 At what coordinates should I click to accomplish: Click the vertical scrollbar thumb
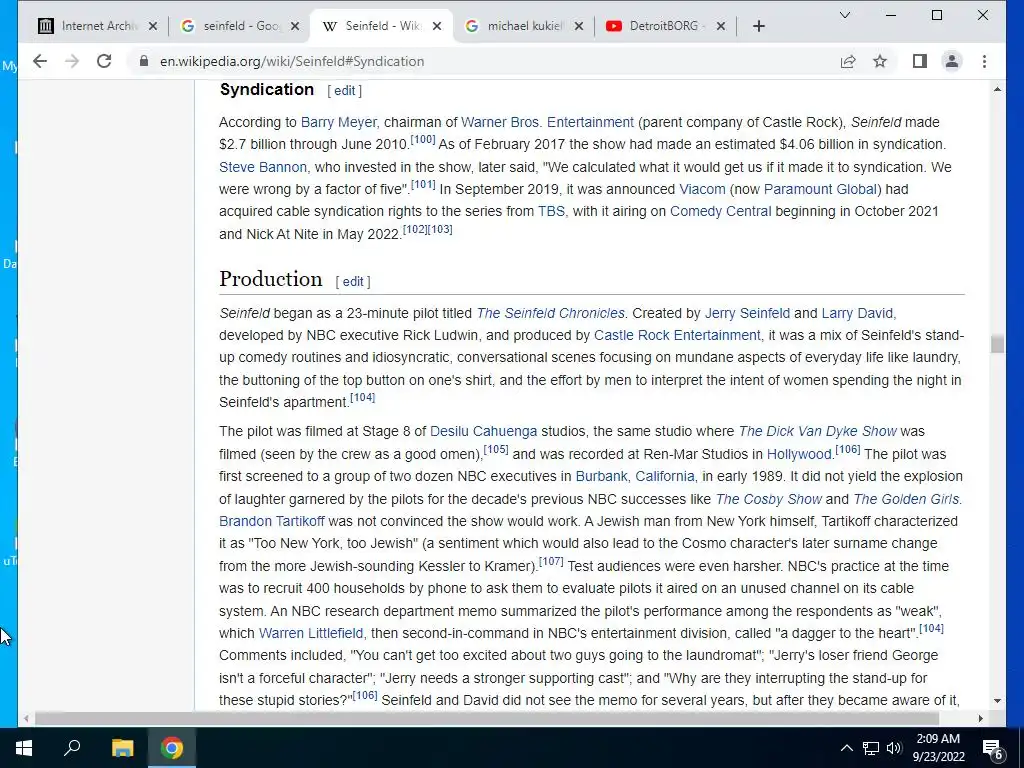click(x=997, y=344)
